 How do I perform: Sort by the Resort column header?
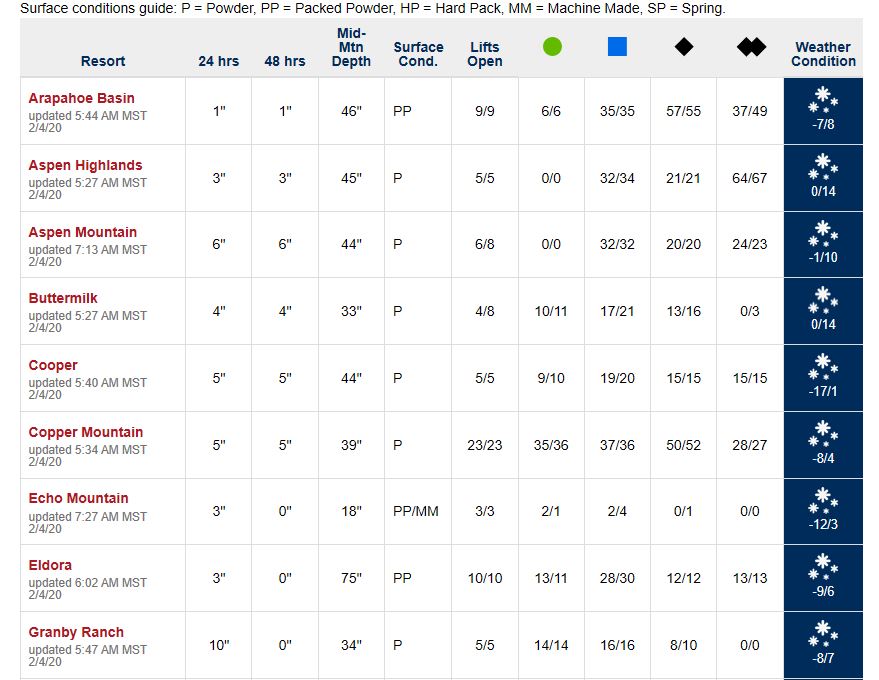coord(103,61)
